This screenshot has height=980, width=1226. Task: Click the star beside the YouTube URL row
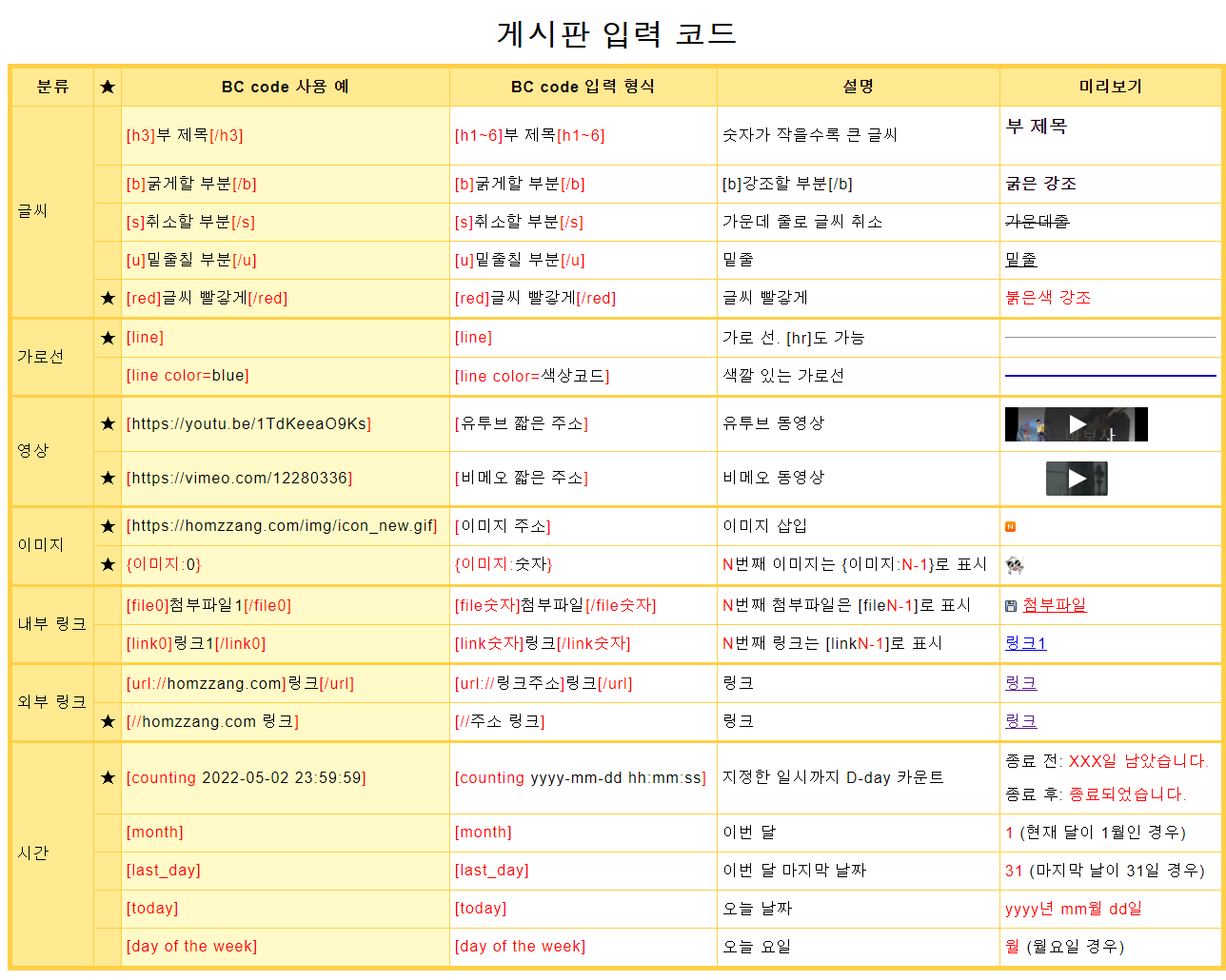pyautogui.click(x=108, y=423)
